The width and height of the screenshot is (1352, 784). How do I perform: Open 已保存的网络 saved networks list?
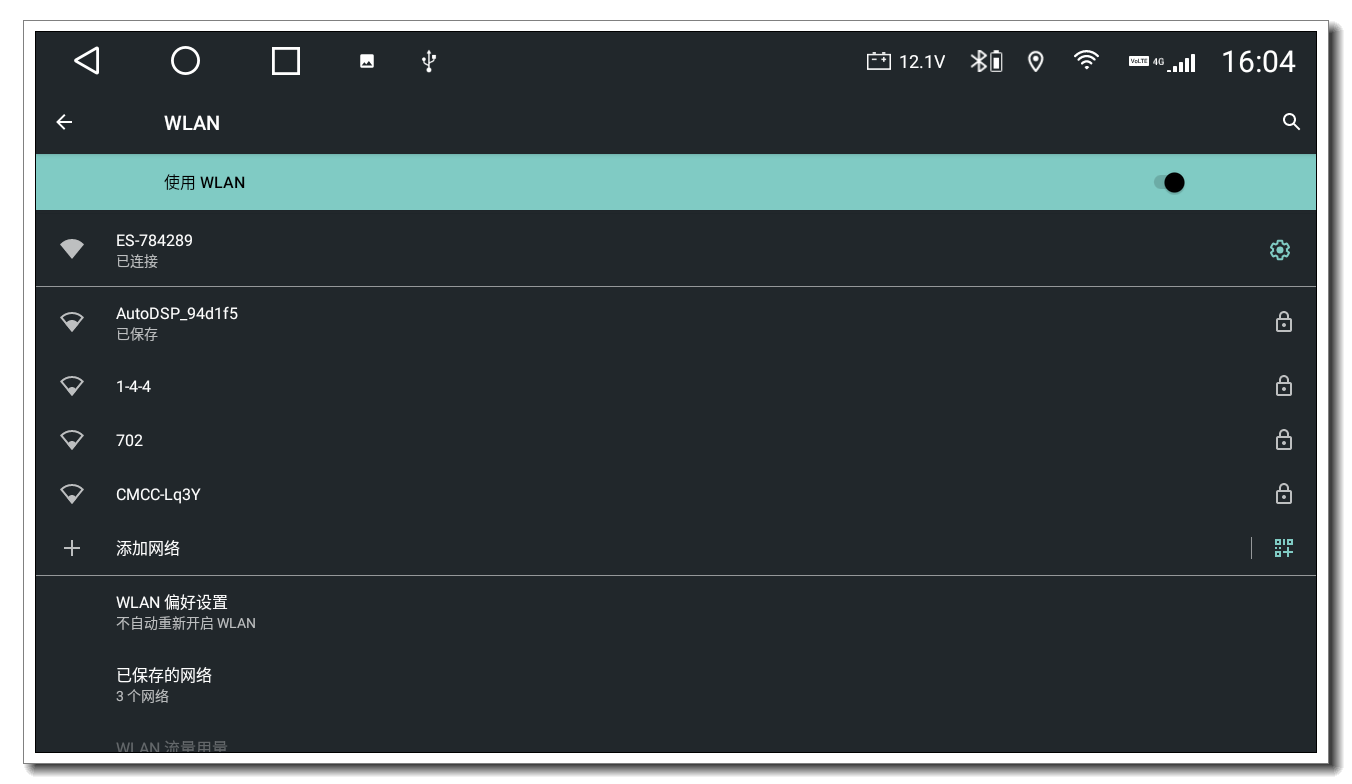(x=676, y=685)
